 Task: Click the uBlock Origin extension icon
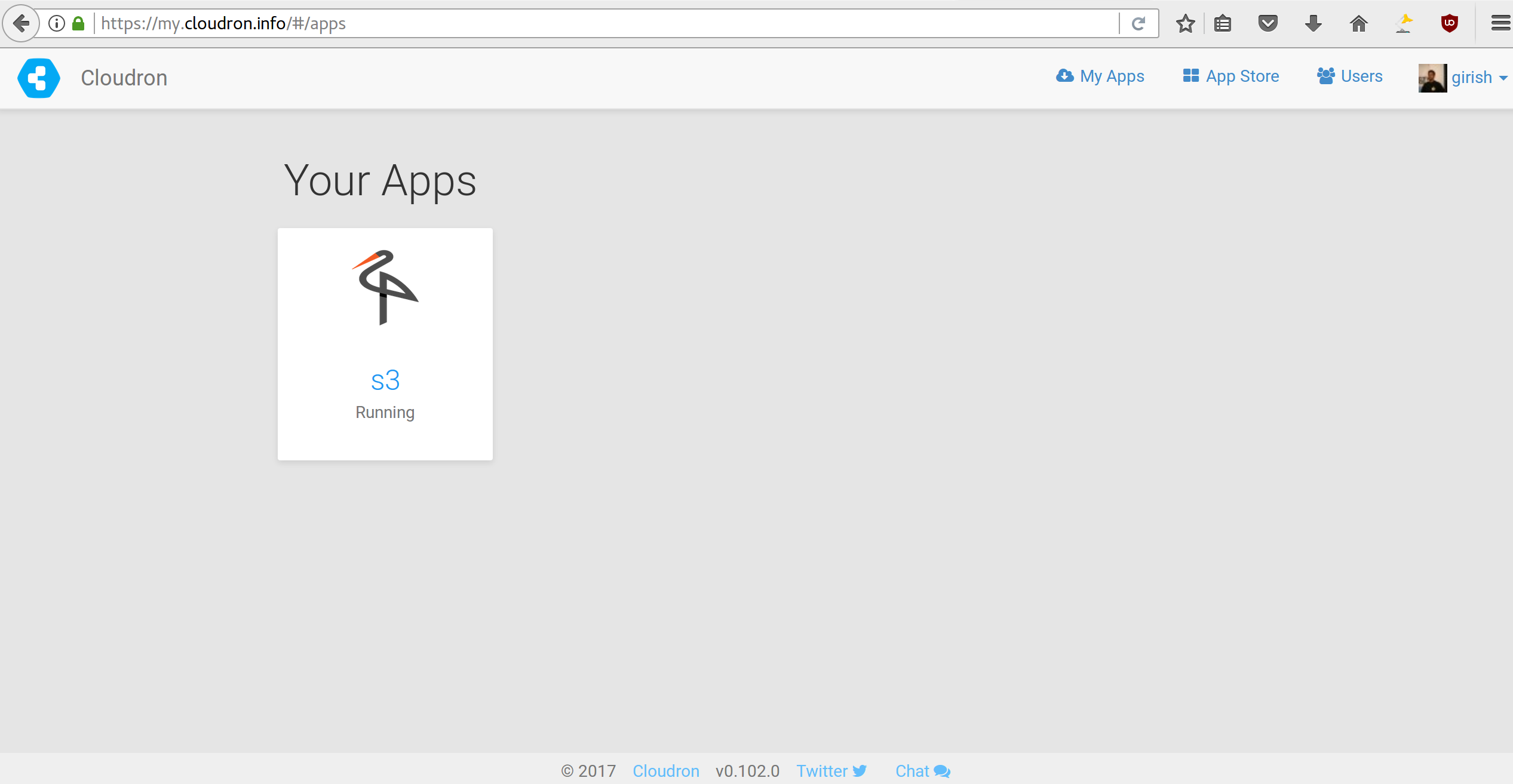1450,23
